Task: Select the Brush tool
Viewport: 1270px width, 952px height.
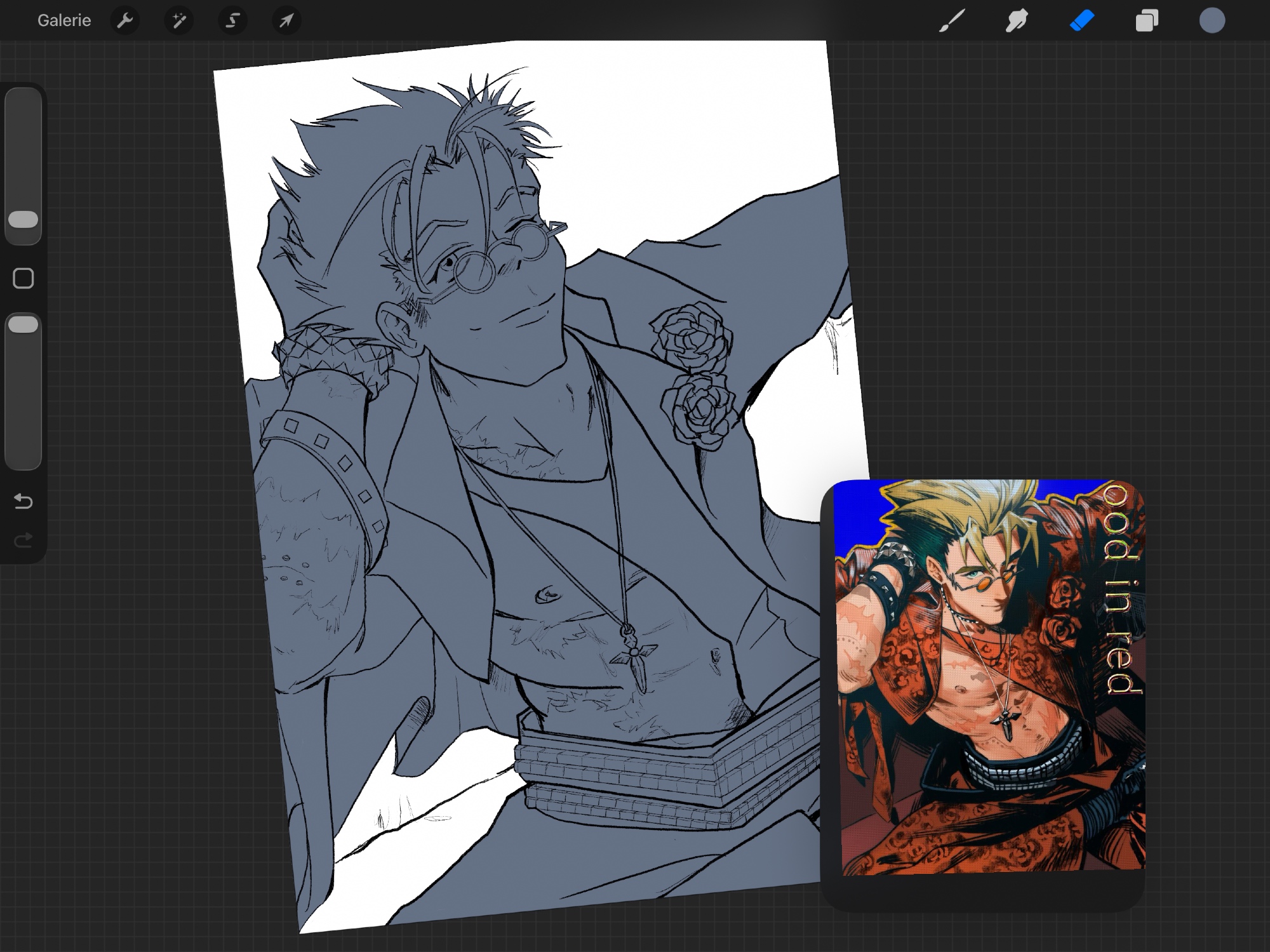Action: click(952, 20)
